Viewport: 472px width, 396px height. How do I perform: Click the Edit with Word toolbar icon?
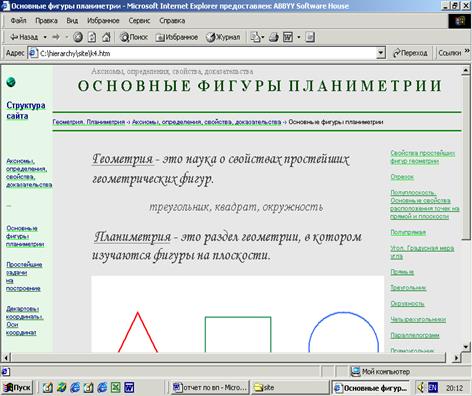click(x=288, y=37)
